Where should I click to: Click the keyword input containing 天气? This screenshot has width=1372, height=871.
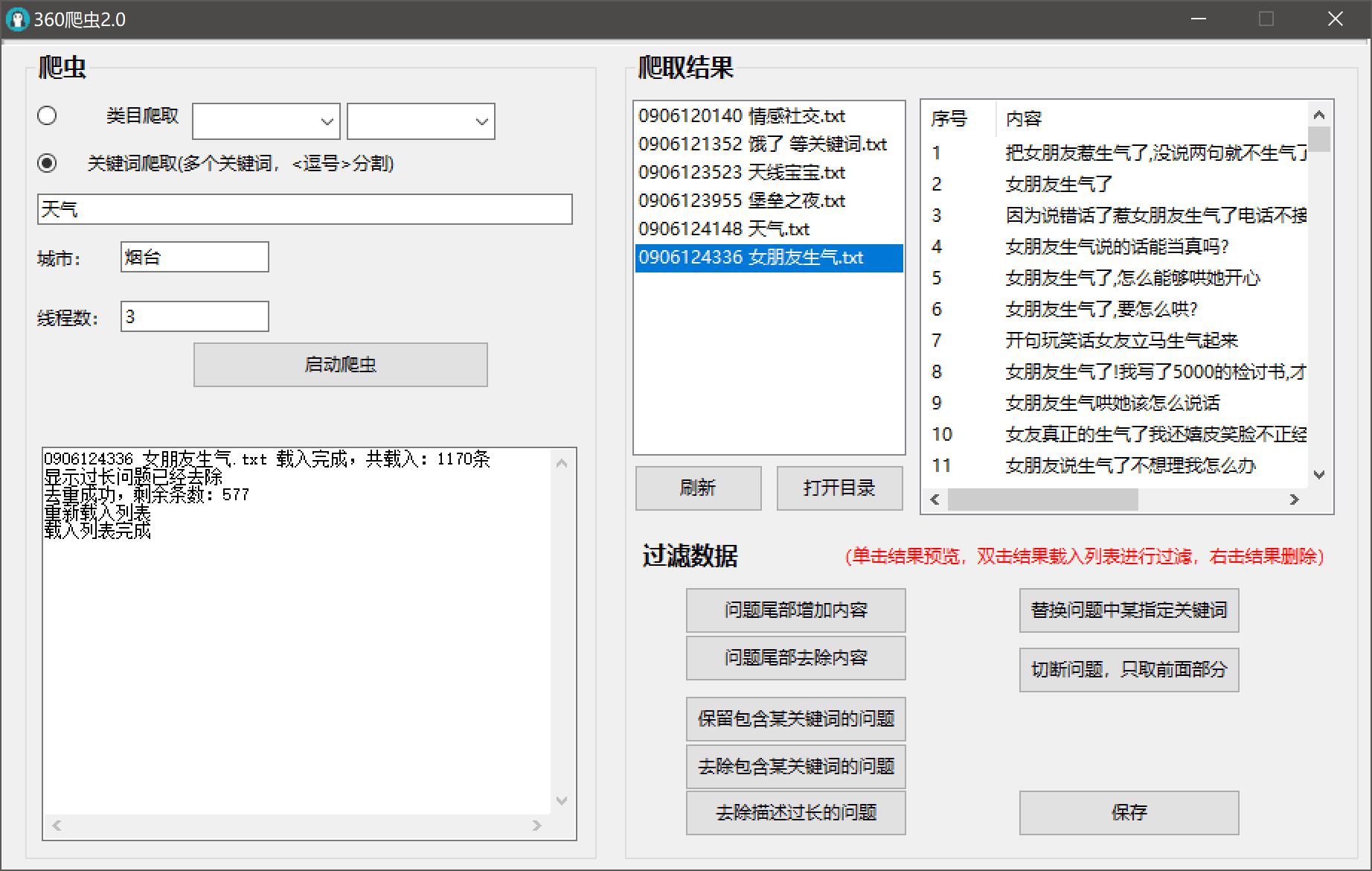[304, 209]
